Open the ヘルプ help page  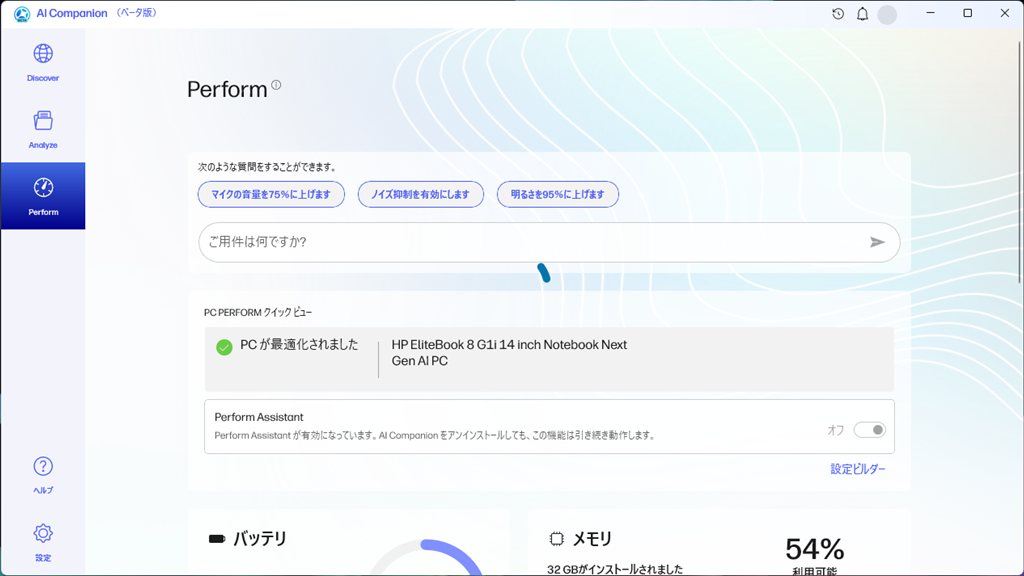pyautogui.click(x=43, y=475)
